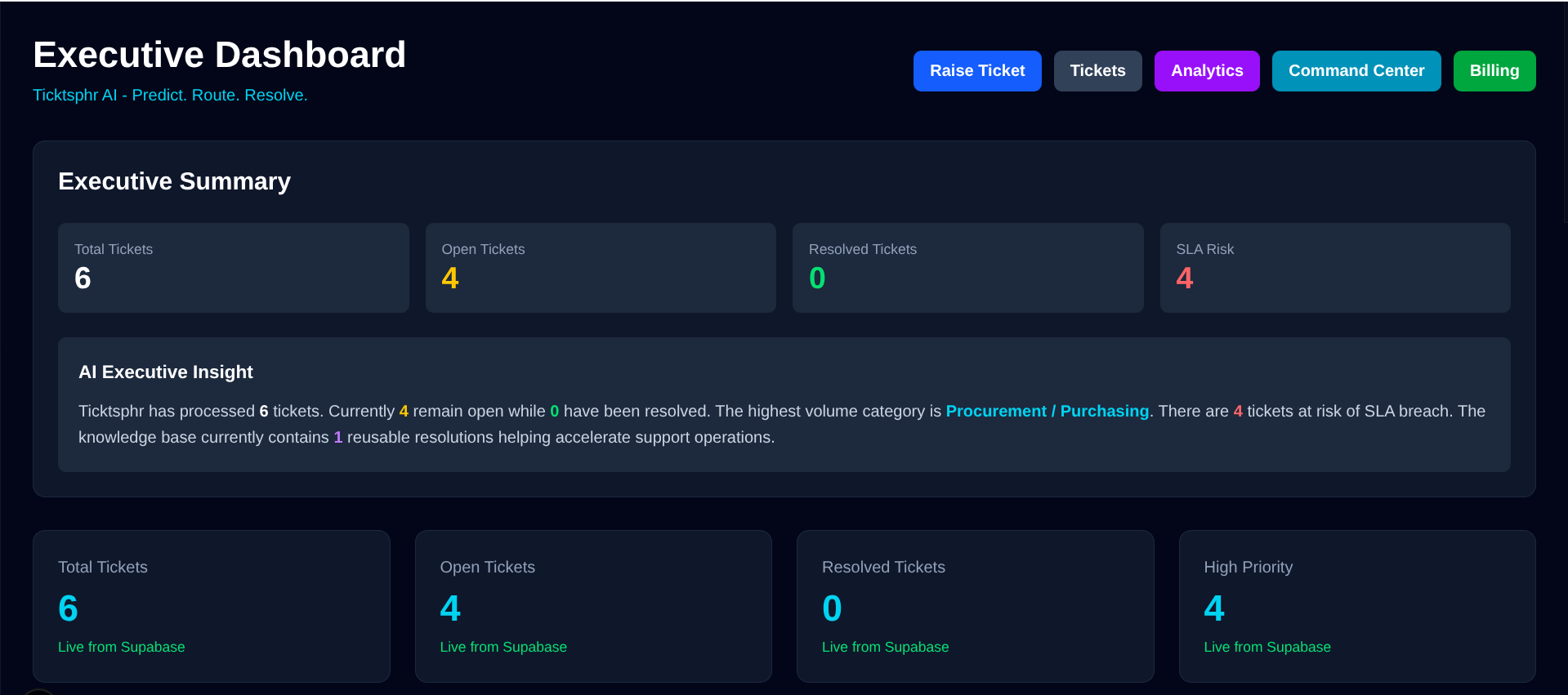This screenshot has width=1568, height=695.
Task: Open the Command Center
Action: click(x=1356, y=71)
